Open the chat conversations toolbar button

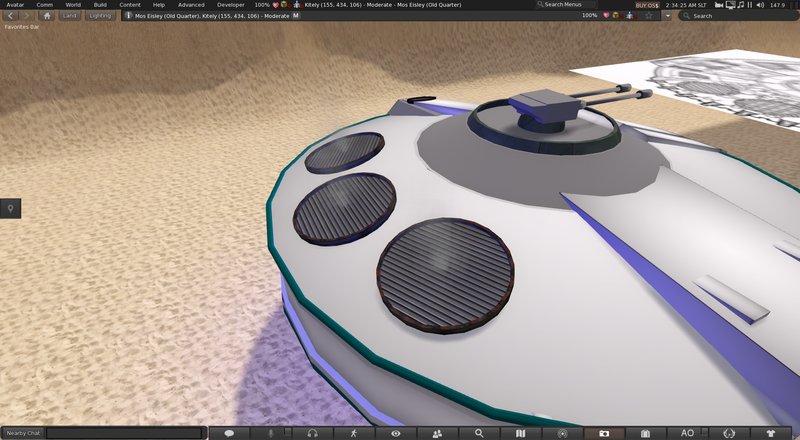(x=229, y=433)
